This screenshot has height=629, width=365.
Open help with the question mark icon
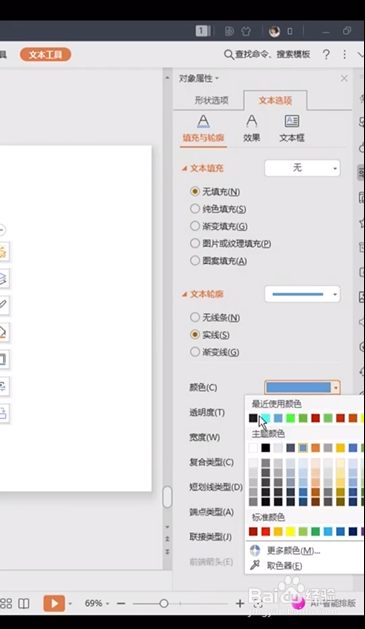click(x=326, y=55)
